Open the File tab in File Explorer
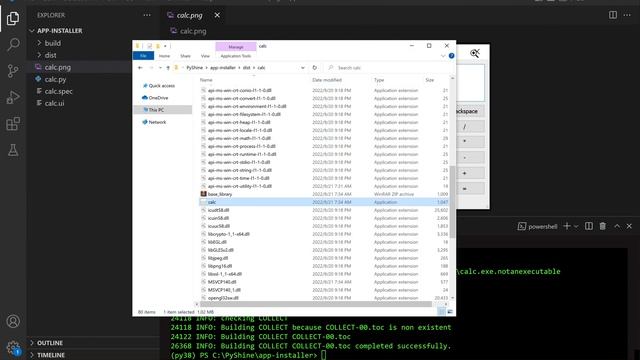The width and height of the screenshot is (640, 360). pos(143,56)
